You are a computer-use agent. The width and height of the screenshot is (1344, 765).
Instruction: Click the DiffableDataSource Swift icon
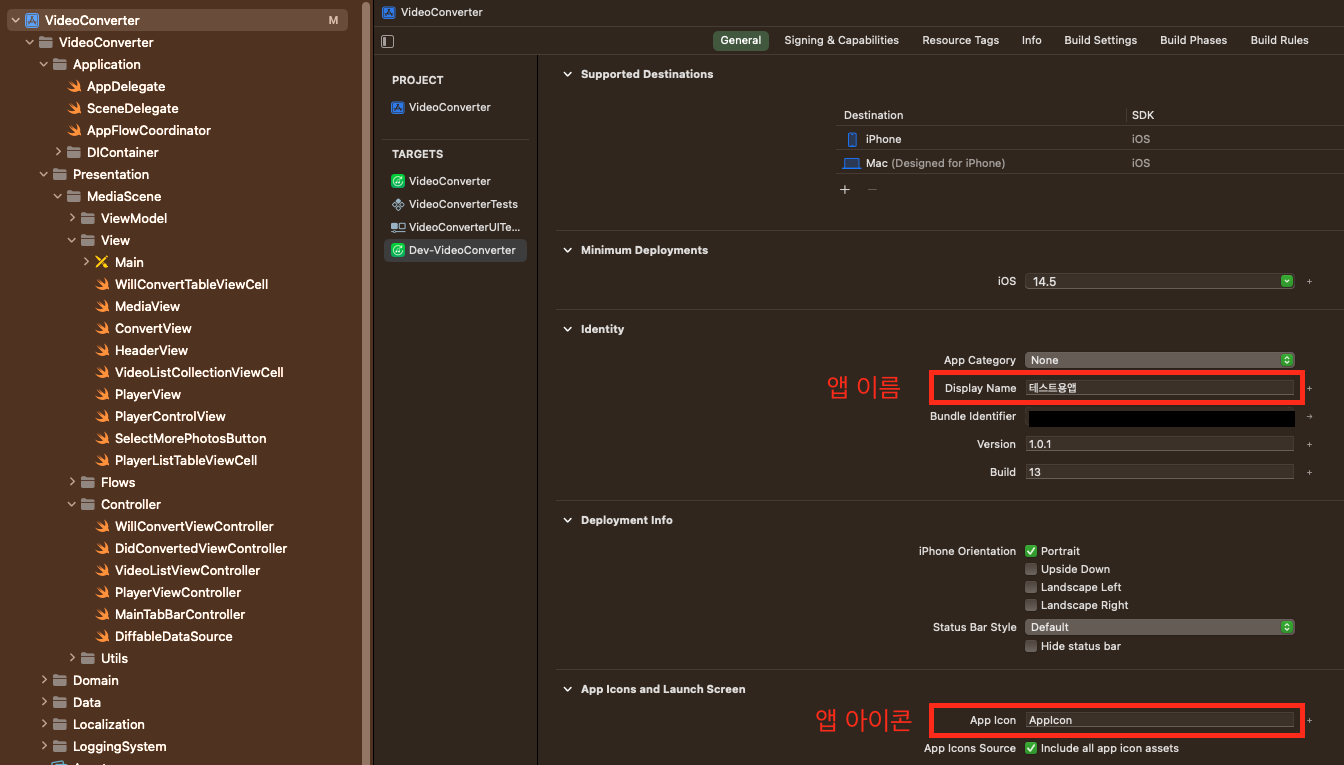pyautogui.click(x=102, y=637)
